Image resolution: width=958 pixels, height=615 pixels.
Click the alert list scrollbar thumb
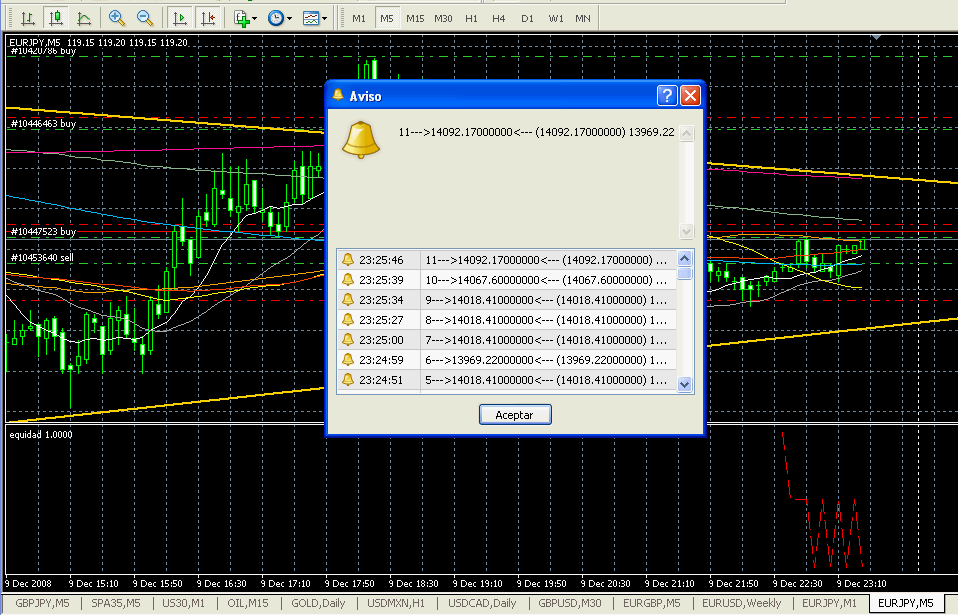point(685,273)
